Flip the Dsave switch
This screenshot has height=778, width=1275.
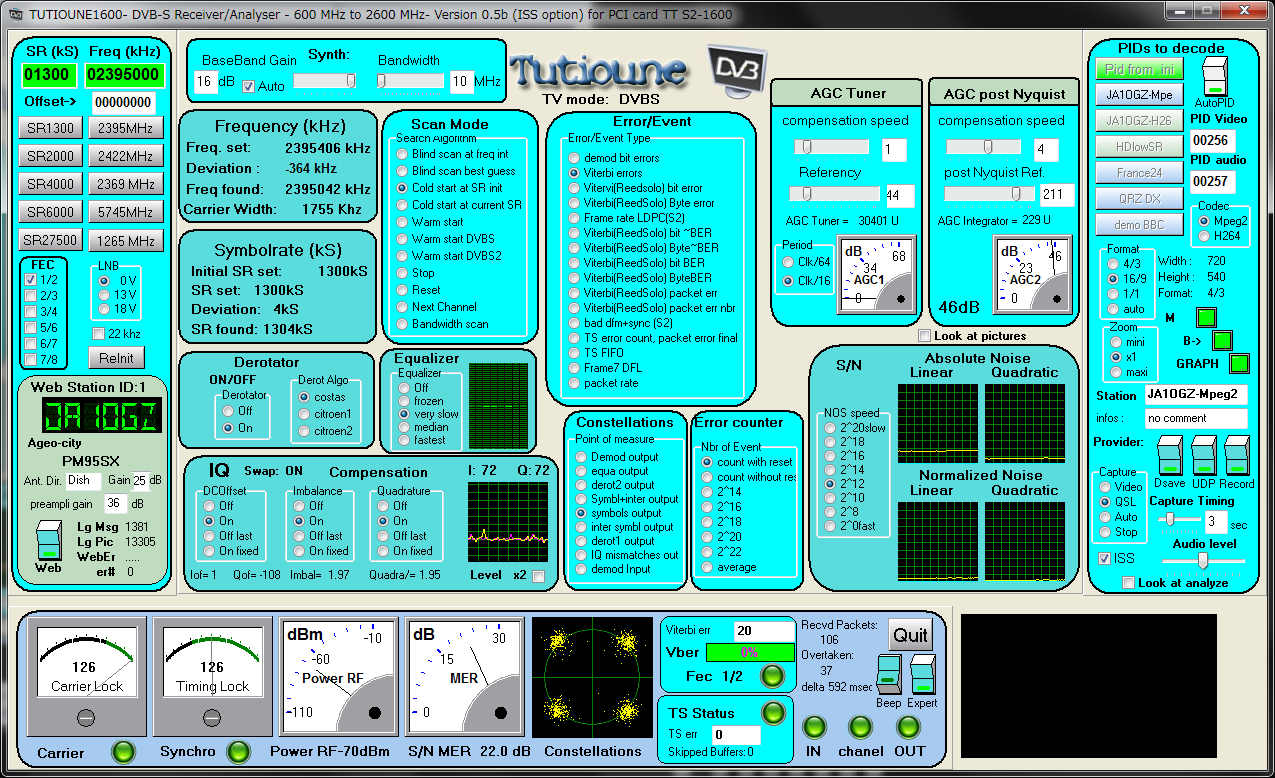pos(1169,456)
